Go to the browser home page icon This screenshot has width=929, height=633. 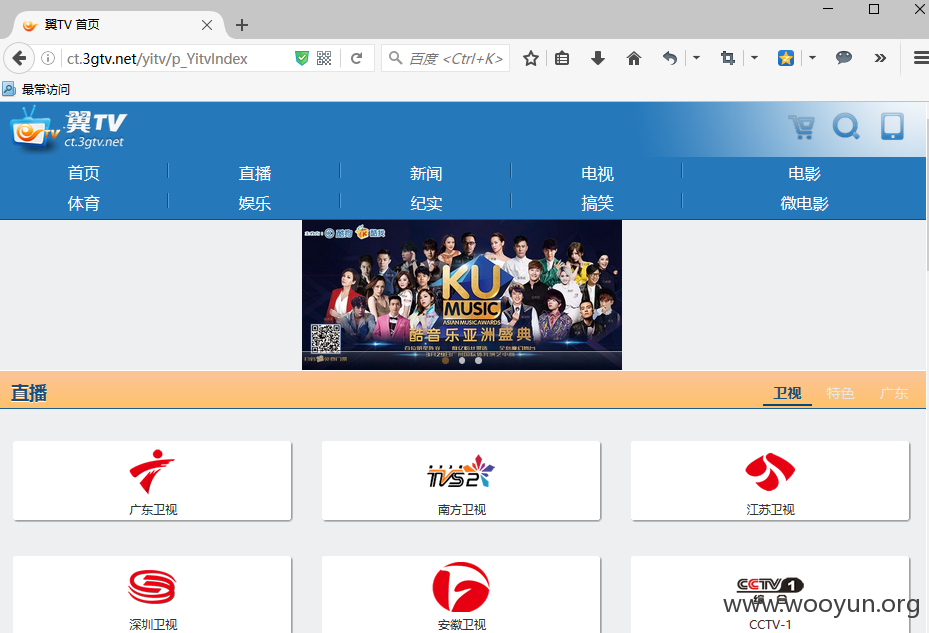point(634,58)
